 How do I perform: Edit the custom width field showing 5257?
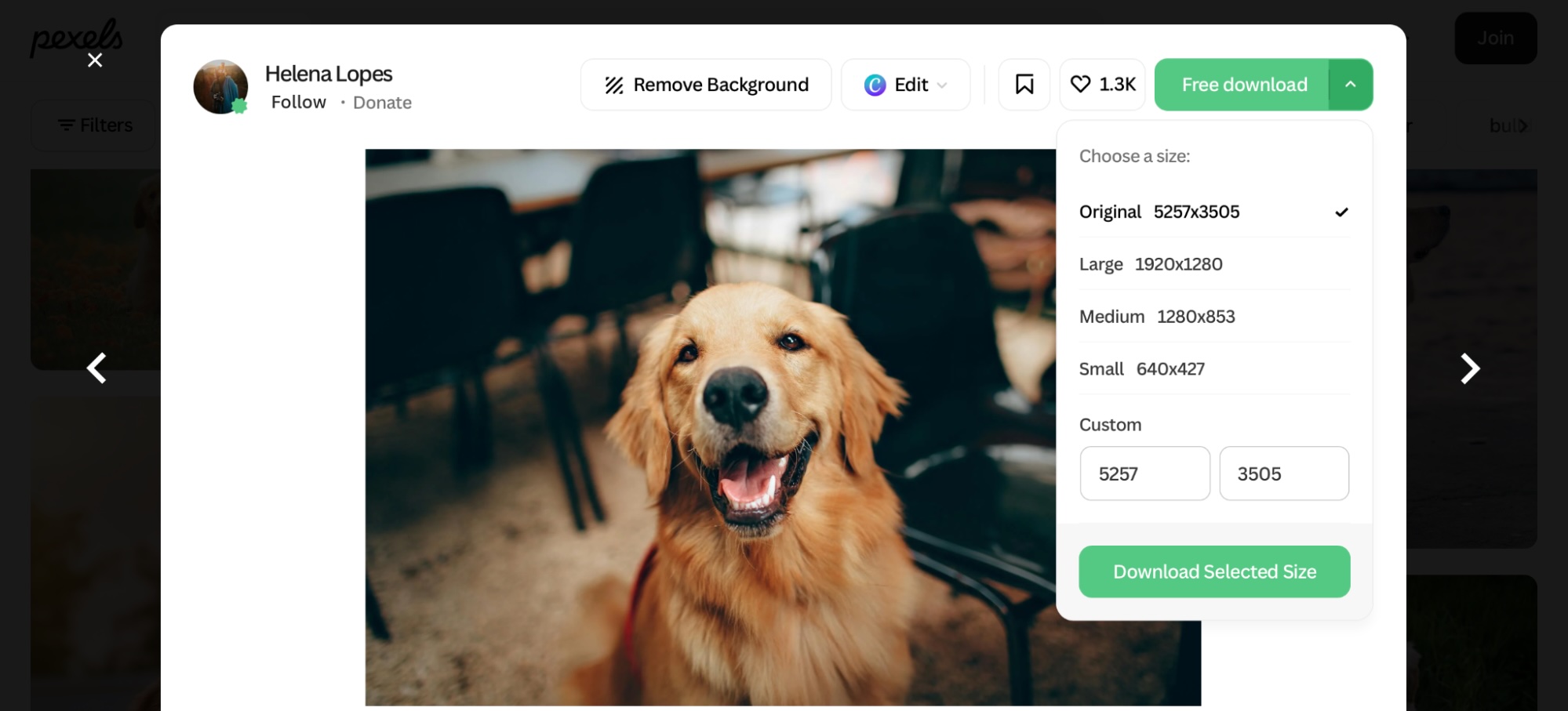pos(1144,473)
